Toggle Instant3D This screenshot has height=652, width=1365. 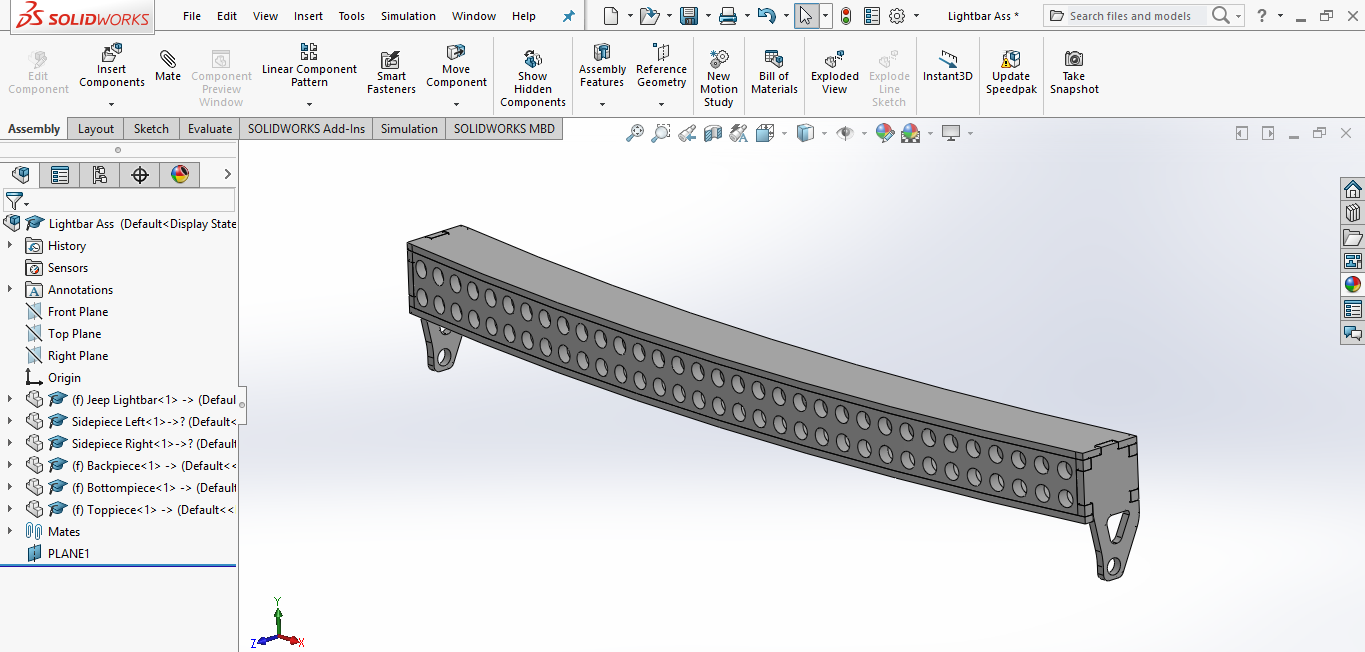[x=947, y=66]
